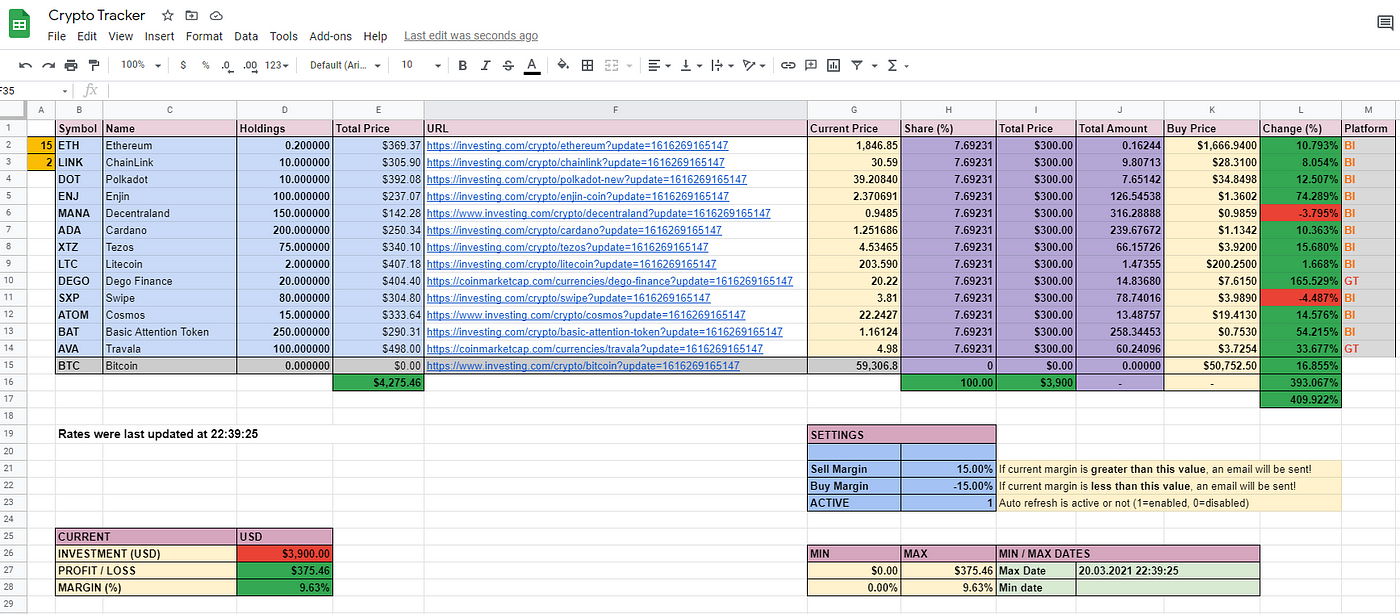Insert link with the chain icon

pyautogui.click(x=788, y=65)
